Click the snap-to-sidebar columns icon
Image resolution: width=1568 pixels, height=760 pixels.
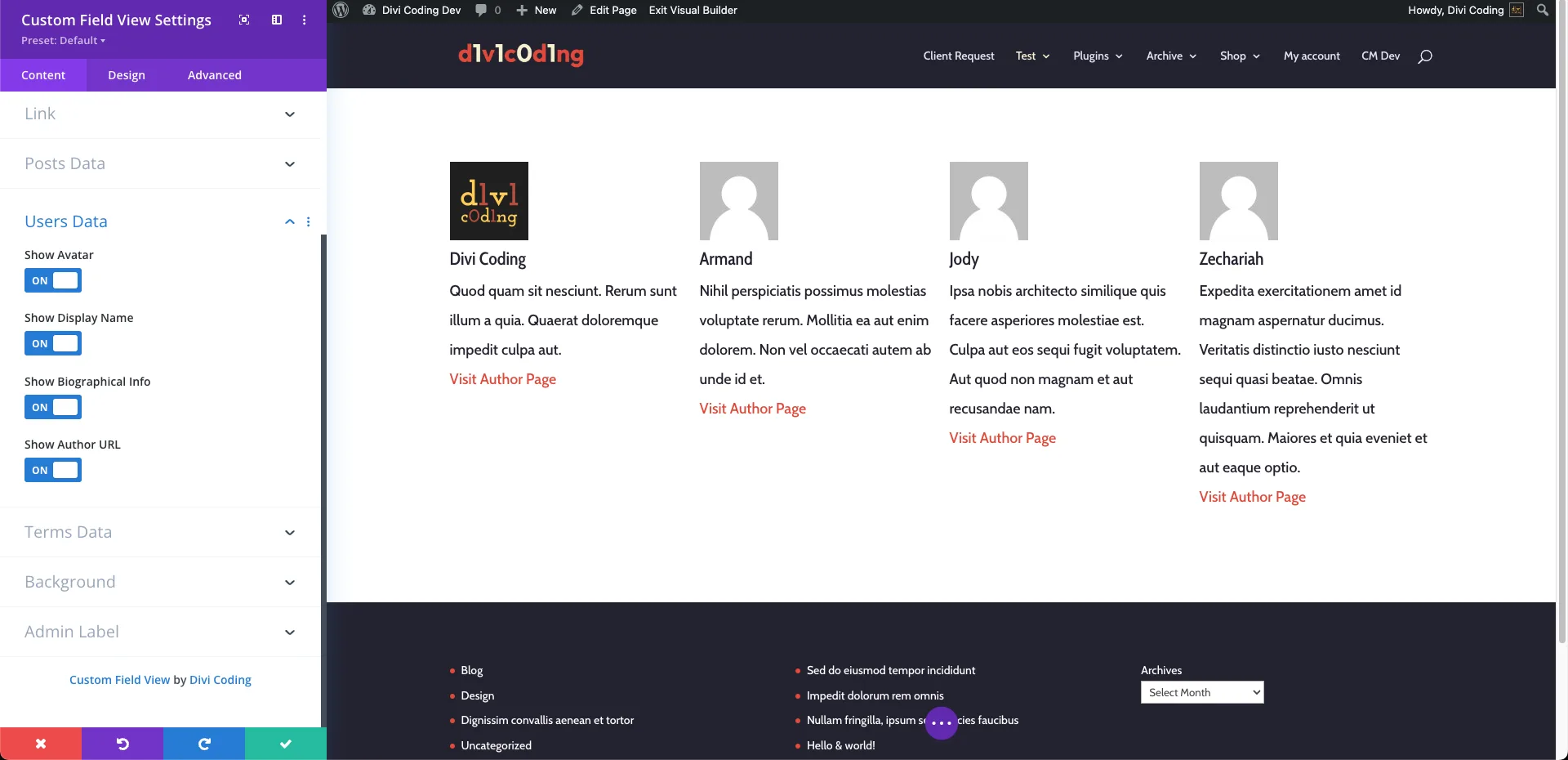pyautogui.click(x=277, y=20)
